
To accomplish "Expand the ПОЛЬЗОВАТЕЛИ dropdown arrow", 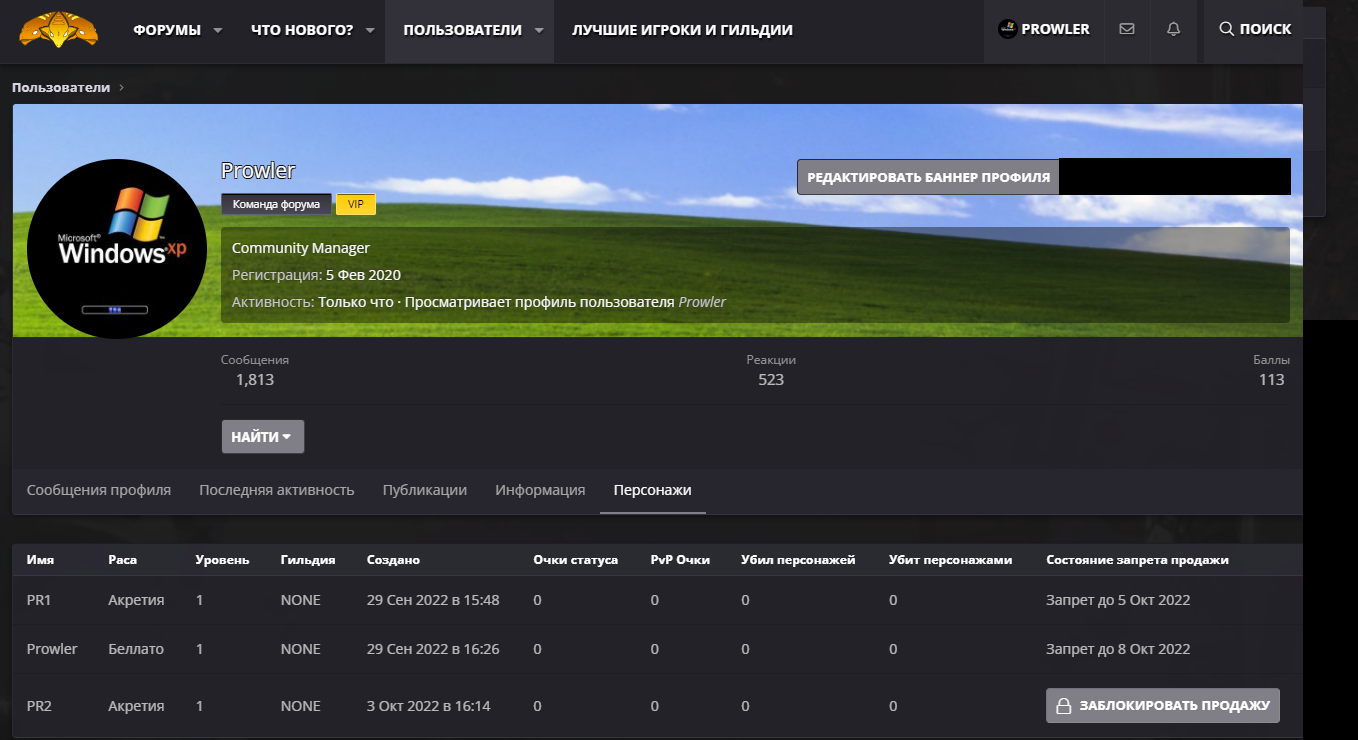I will [539, 30].
